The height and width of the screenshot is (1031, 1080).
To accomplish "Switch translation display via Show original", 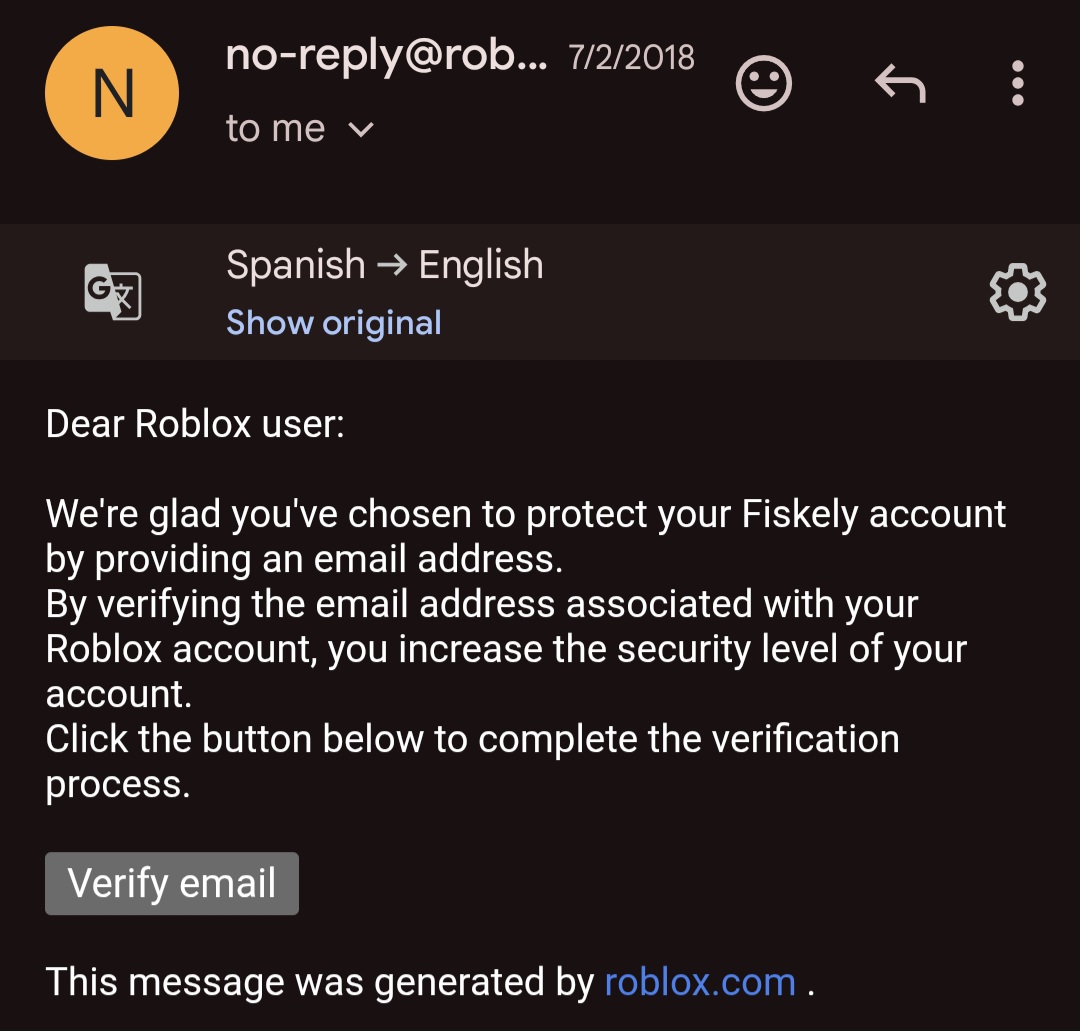I will click(x=333, y=322).
